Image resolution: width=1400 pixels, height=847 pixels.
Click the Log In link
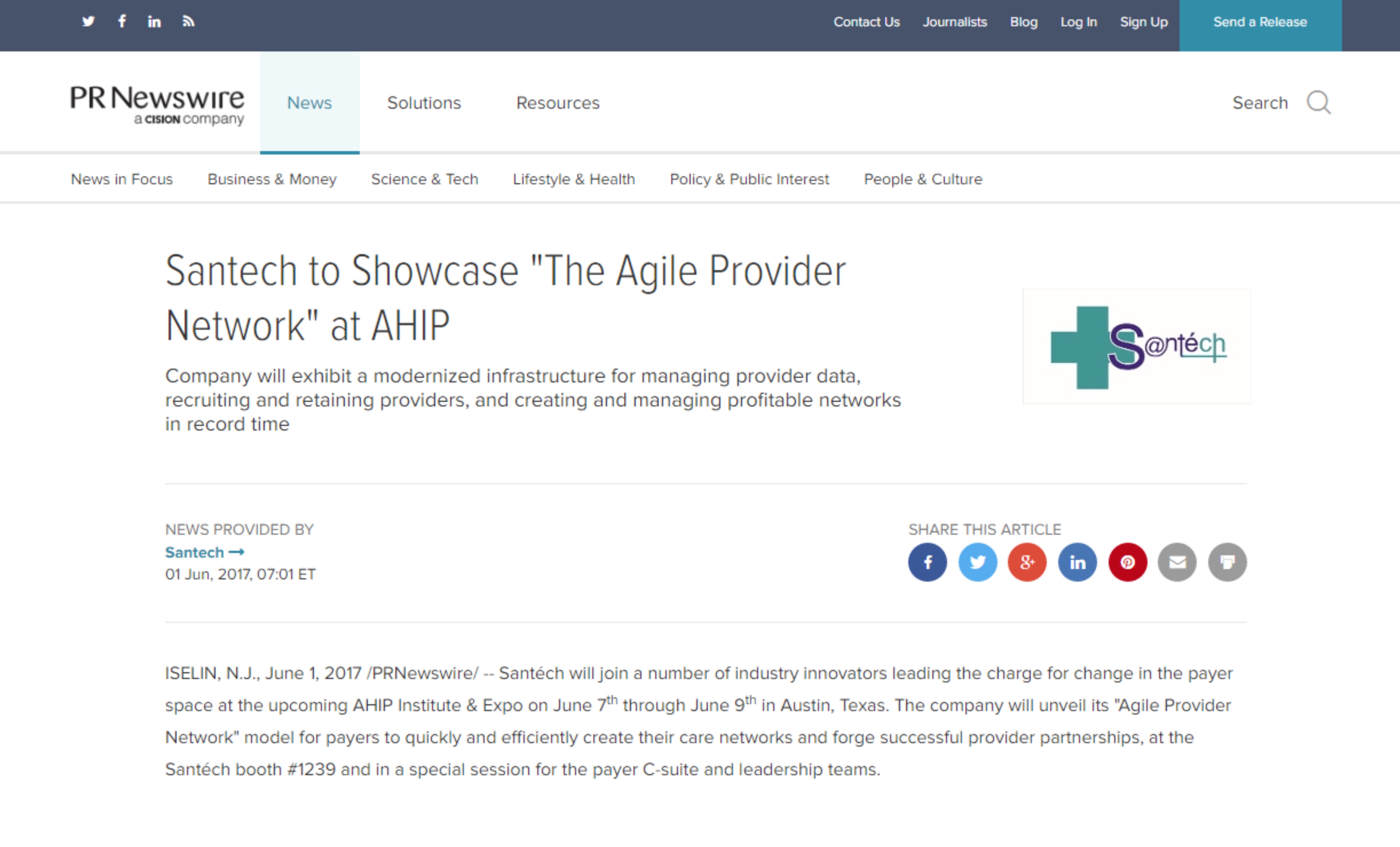click(x=1079, y=22)
